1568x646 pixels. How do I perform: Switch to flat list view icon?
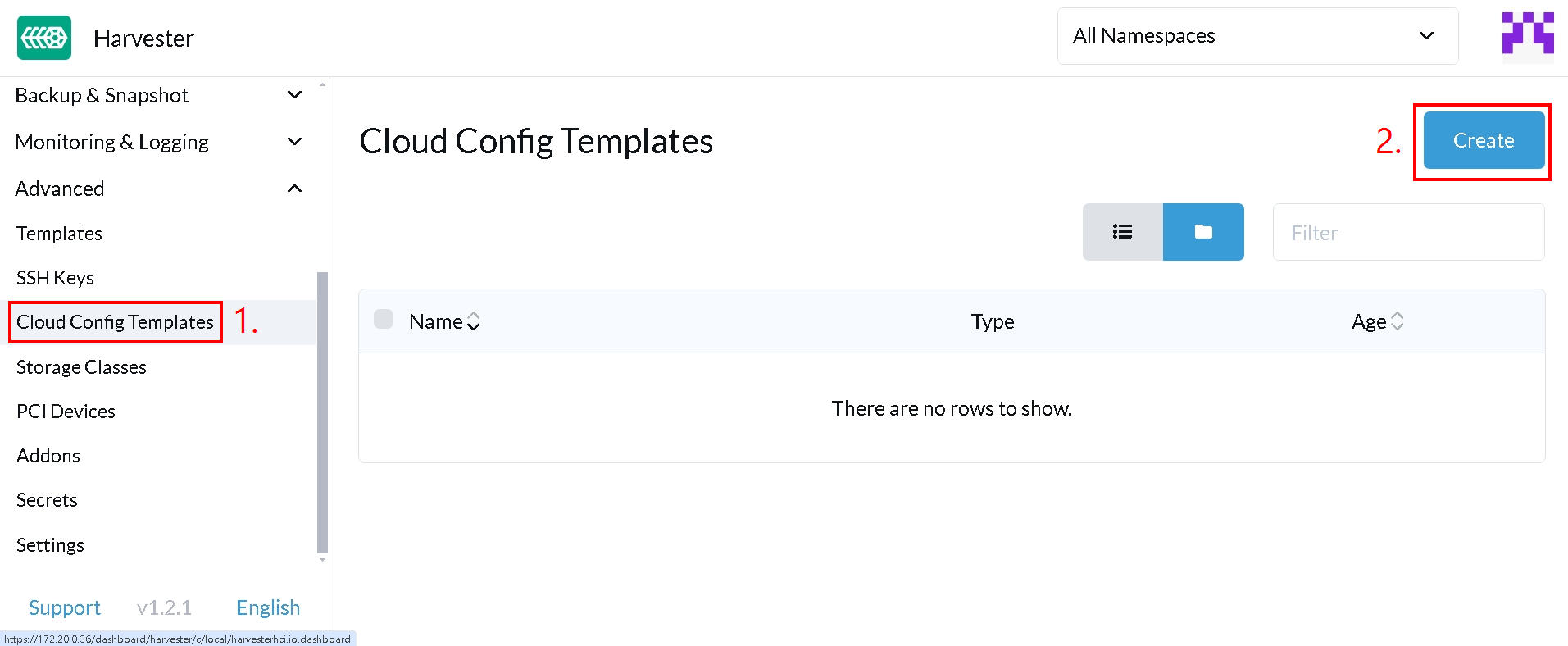tap(1122, 232)
